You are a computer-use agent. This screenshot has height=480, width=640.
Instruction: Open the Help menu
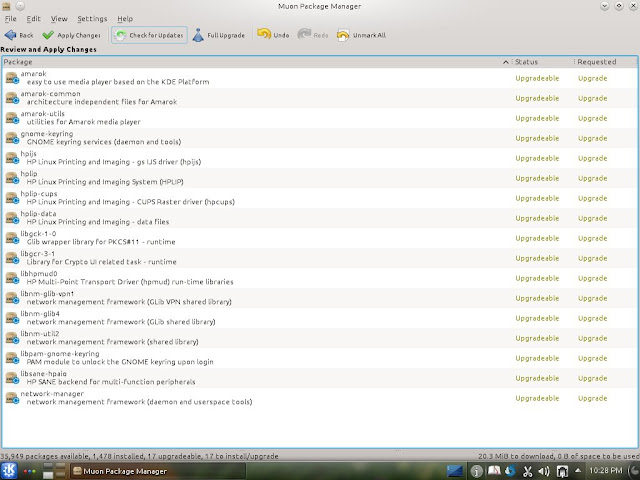coord(125,19)
